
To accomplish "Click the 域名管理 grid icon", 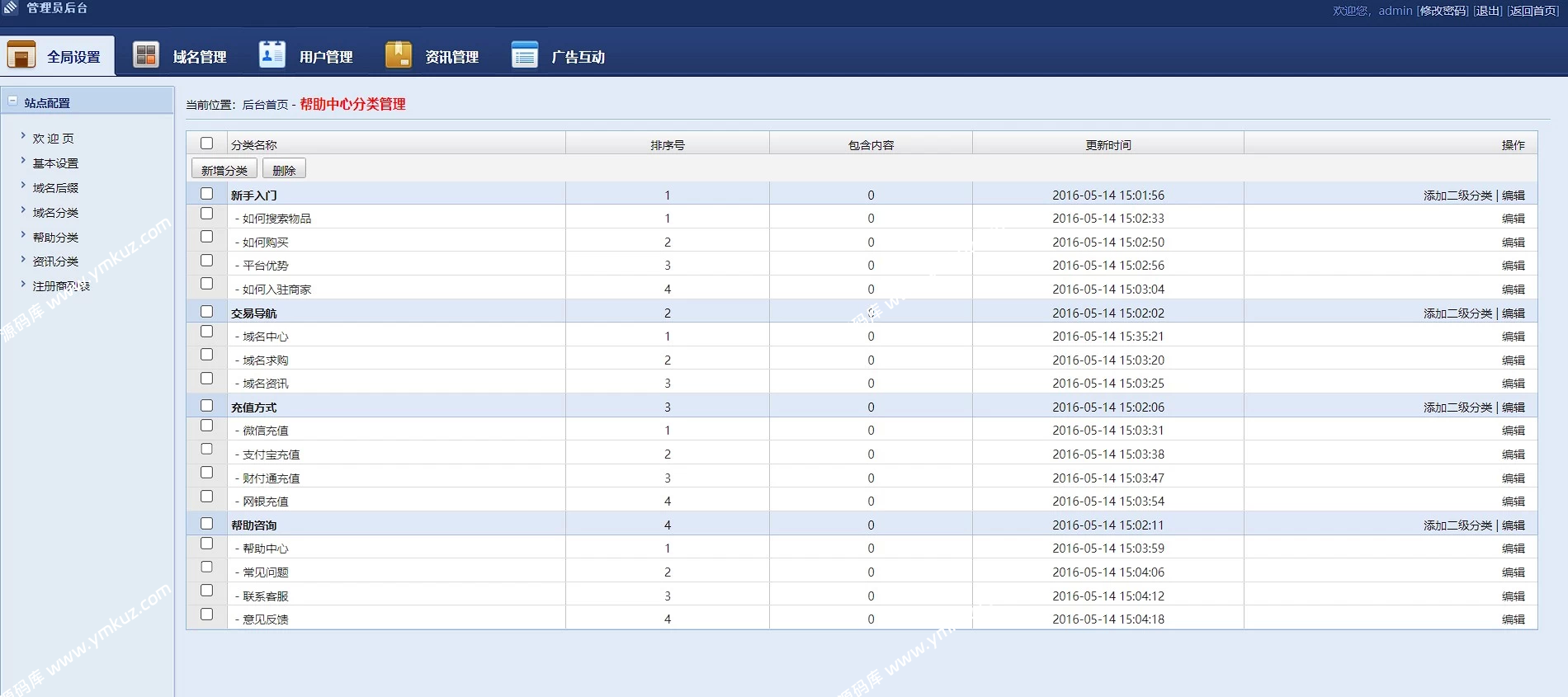I will click(x=146, y=55).
